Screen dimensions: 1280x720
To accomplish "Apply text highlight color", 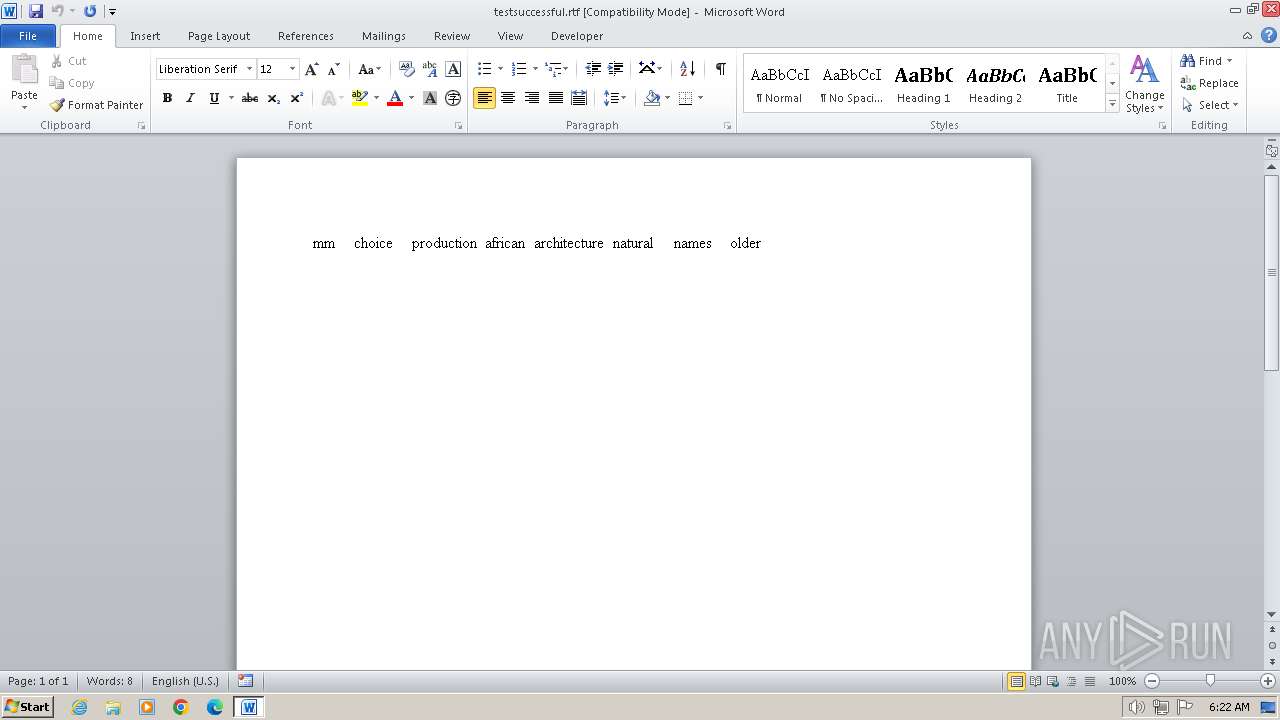I will 360,98.
